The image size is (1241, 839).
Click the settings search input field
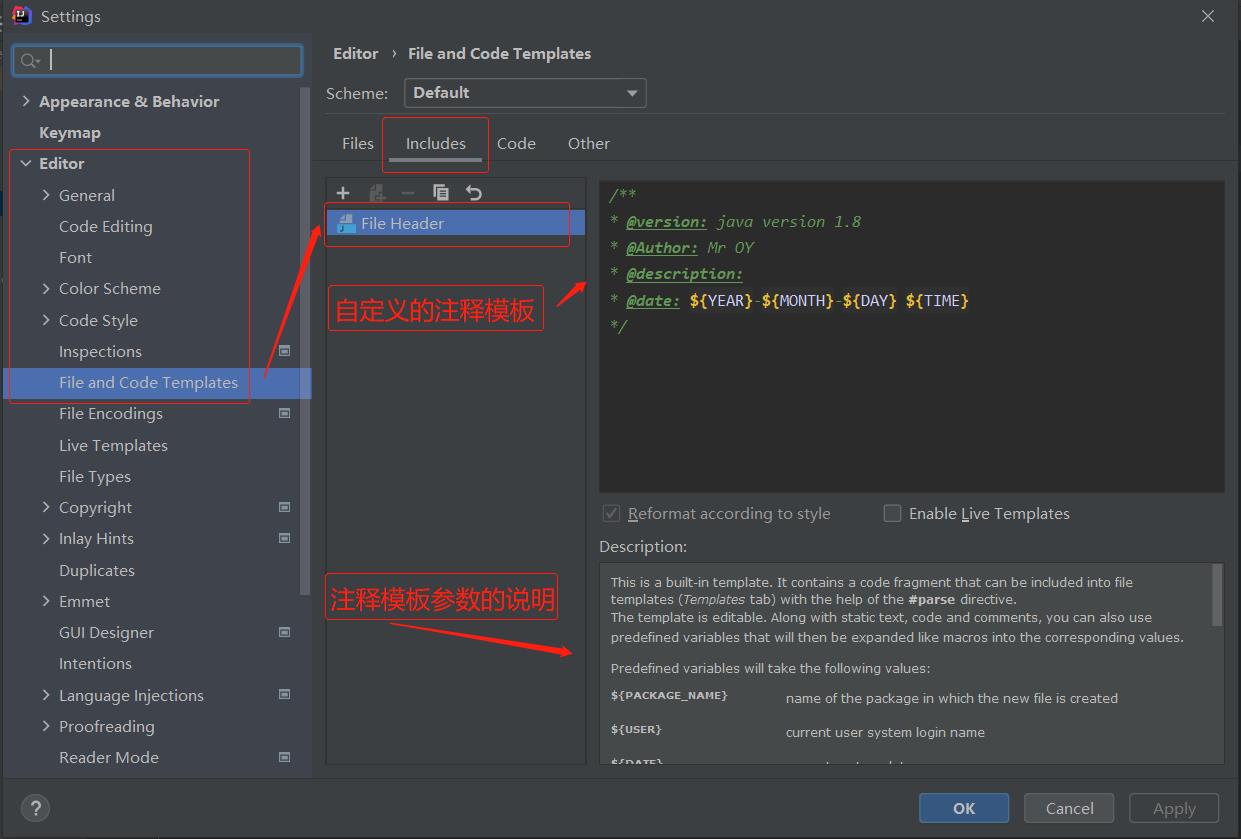(157, 60)
